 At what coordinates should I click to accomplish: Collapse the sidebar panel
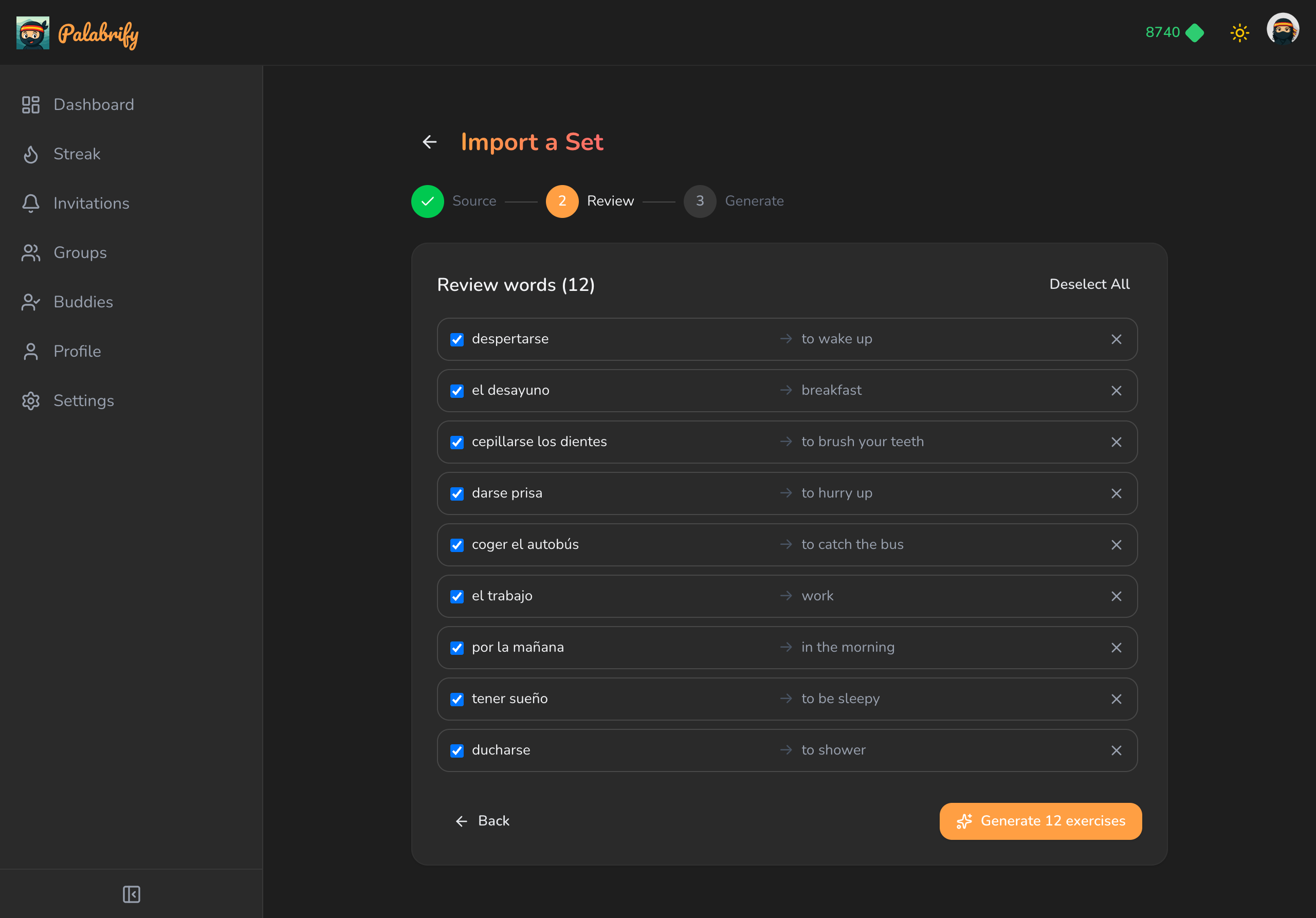131,894
